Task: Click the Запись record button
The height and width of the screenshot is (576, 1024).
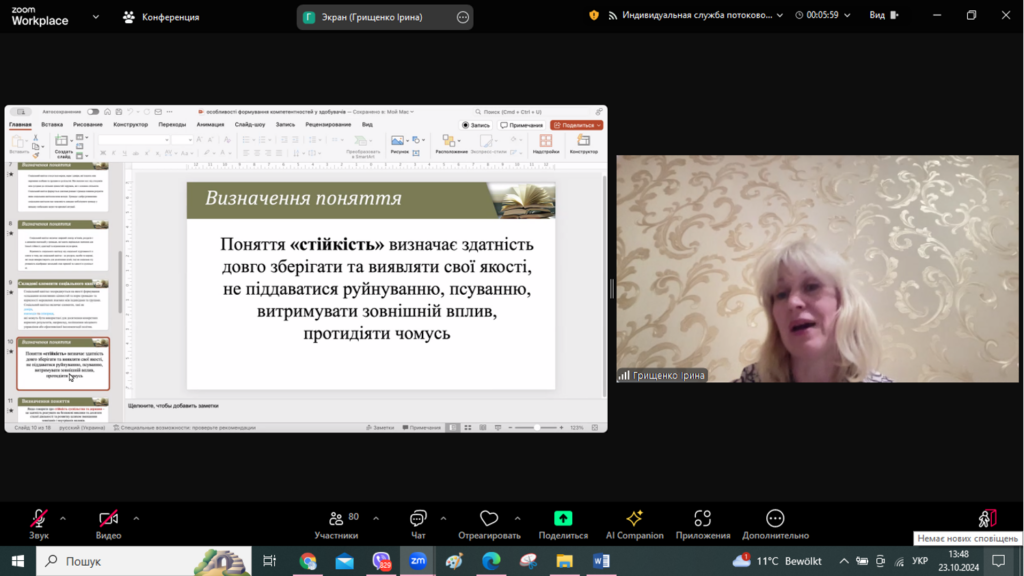Action: point(476,125)
